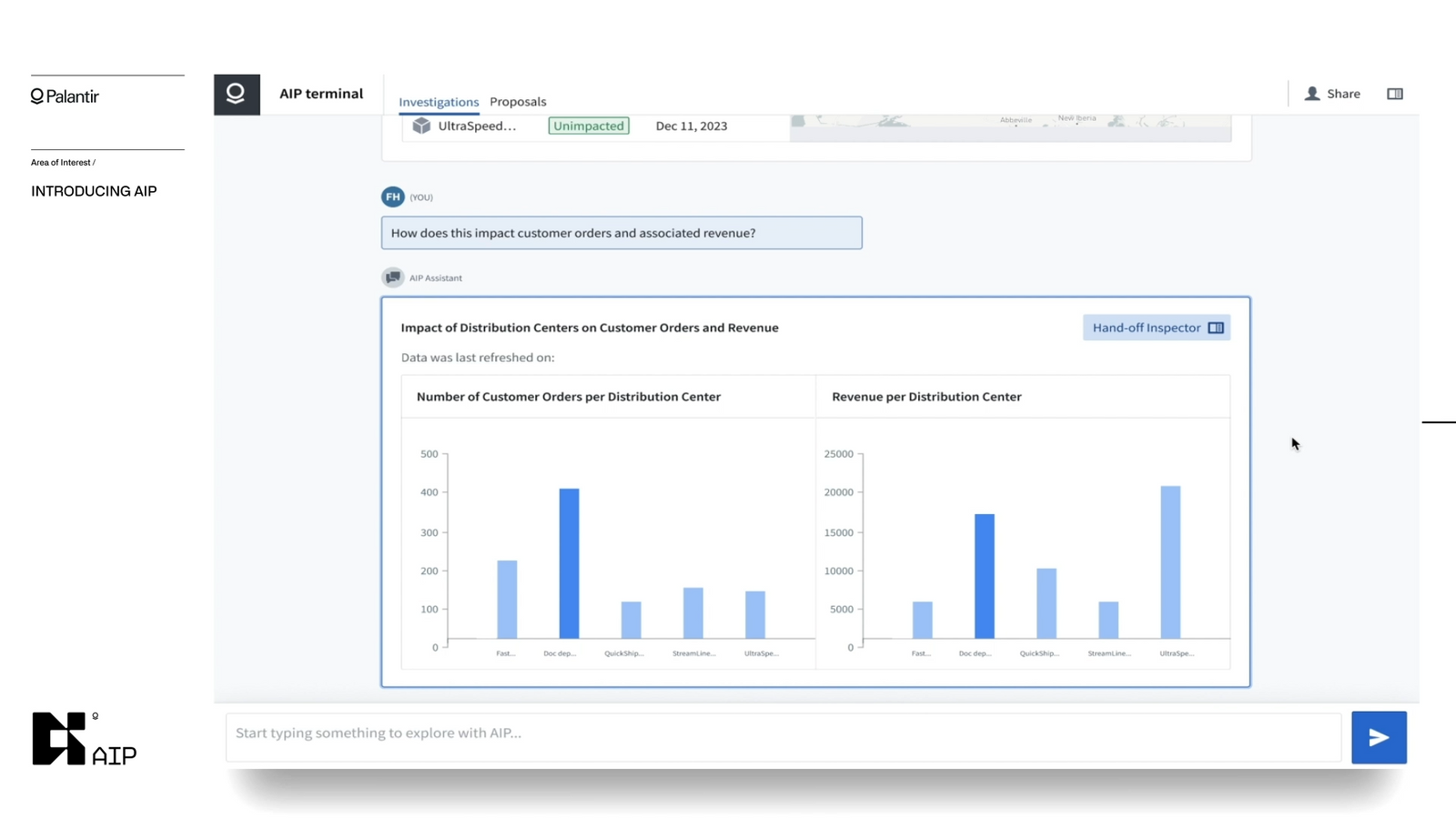
Task: Click the AIP terminal ostrich logo icon
Action: [237, 94]
